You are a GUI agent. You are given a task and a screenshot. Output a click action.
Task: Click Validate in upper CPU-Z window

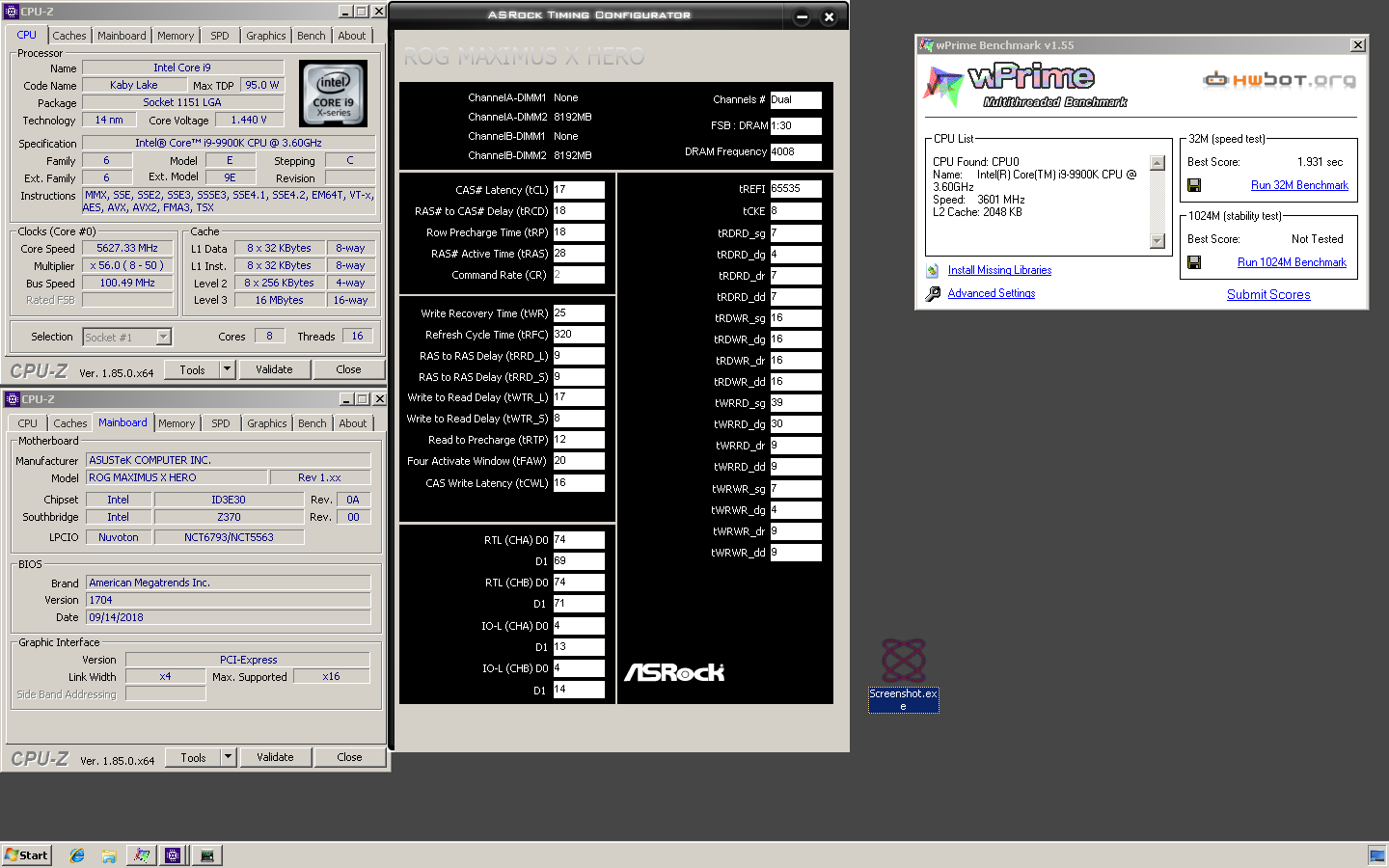(274, 369)
